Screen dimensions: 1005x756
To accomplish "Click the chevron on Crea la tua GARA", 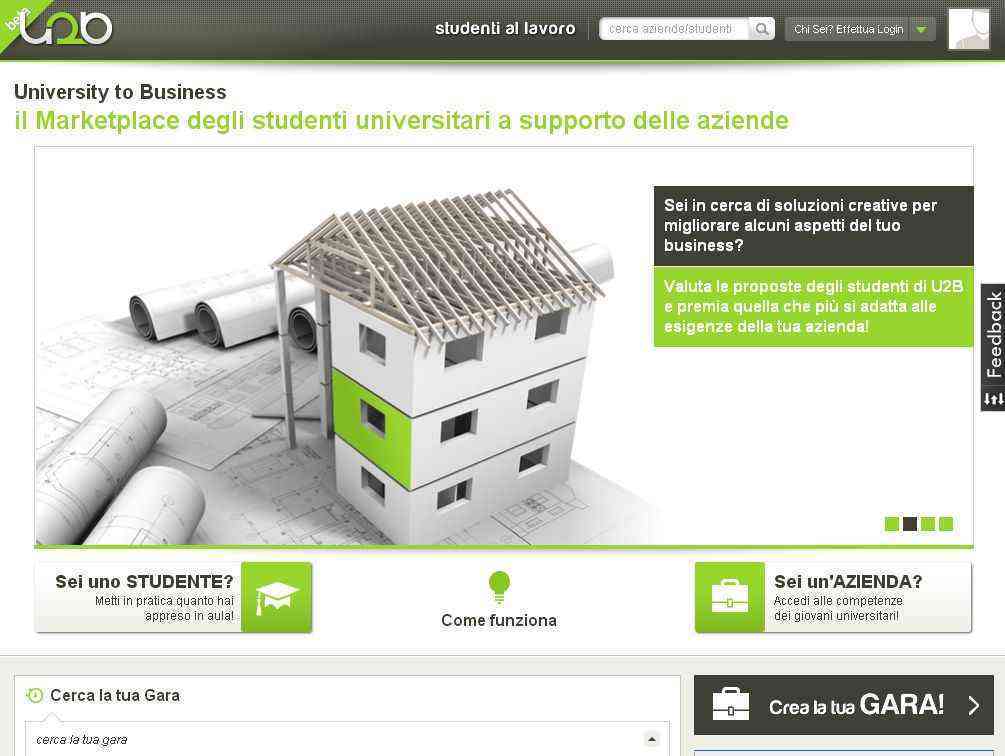I will [974, 705].
